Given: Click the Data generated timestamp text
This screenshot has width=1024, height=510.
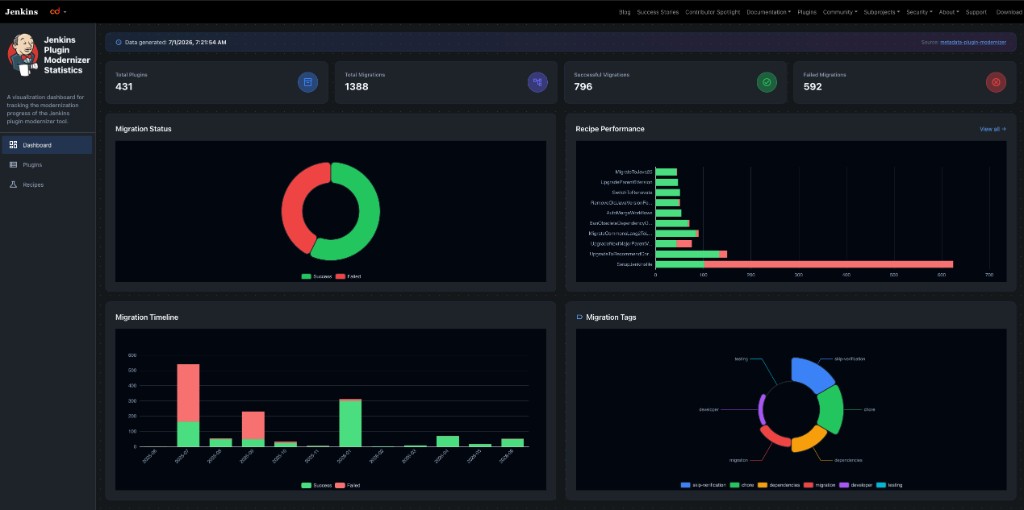Looking at the screenshot, I should point(176,42).
